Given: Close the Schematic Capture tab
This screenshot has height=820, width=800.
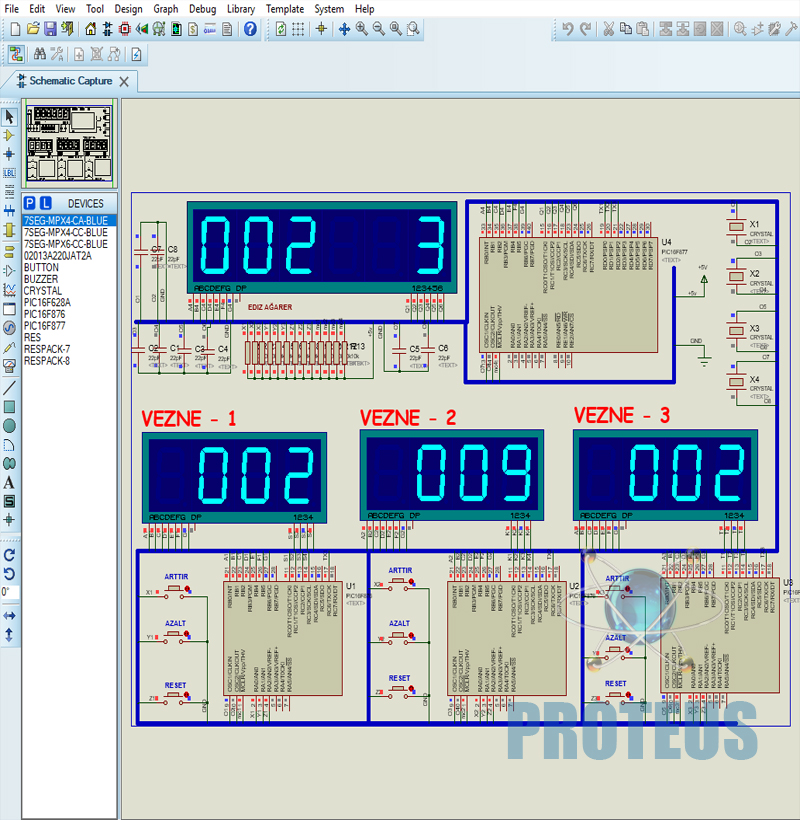Looking at the screenshot, I should 124,81.
